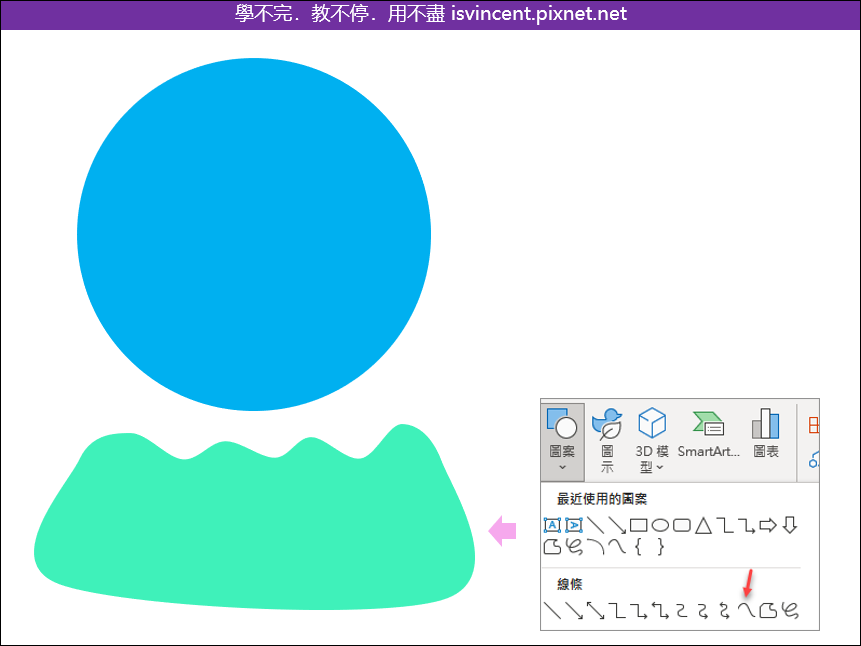The height and width of the screenshot is (646, 861).
Task: Select the curve tool under 線條
Action: (746, 610)
